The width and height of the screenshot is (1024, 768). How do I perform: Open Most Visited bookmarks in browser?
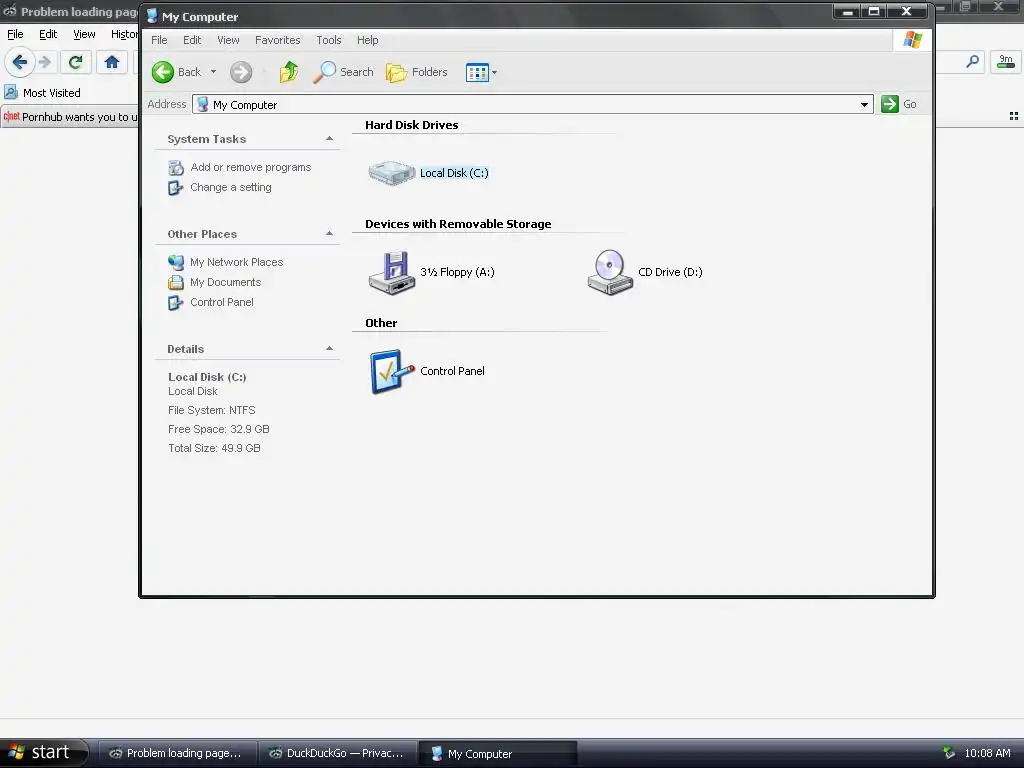click(42, 93)
